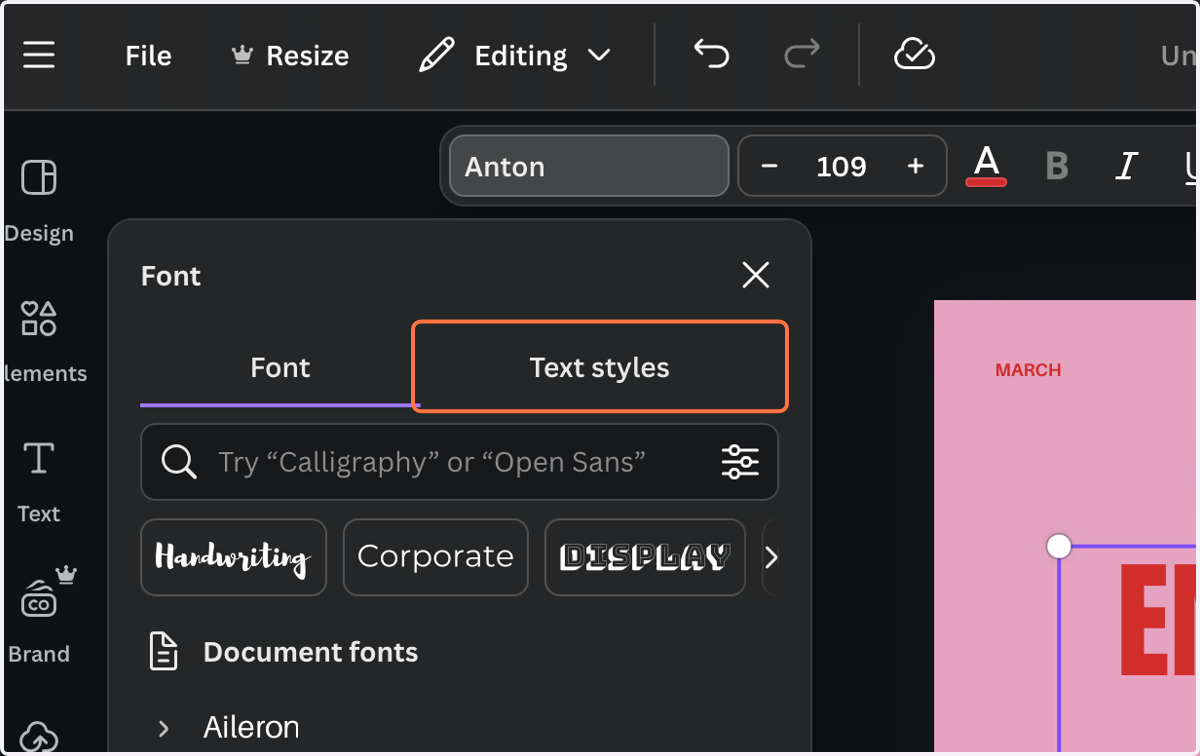Toggle italic formatting
This screenshot has width=1200, height=756.
tap(1126, 166)
